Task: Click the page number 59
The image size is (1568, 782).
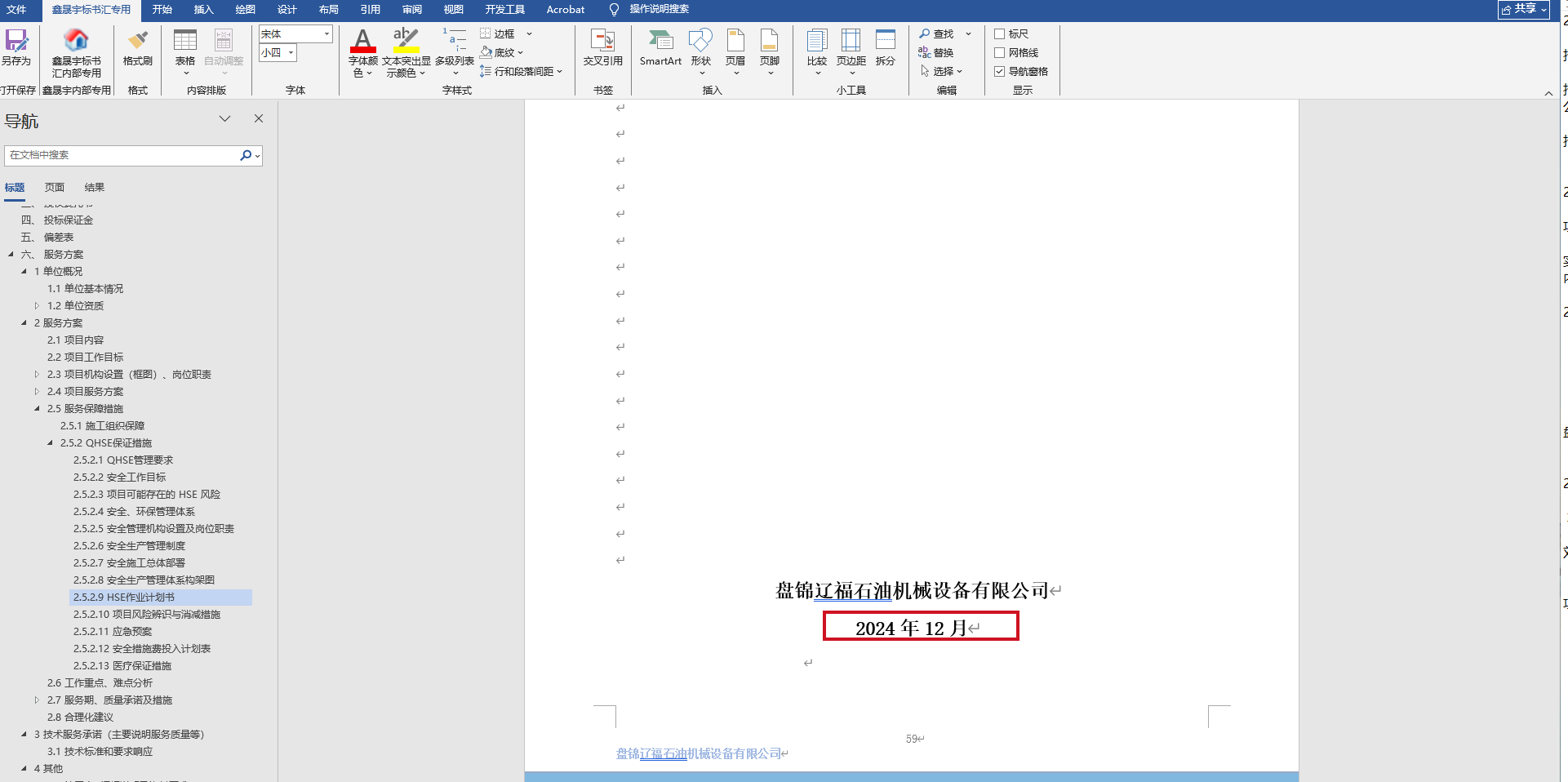Action: [x=912, y=740]
